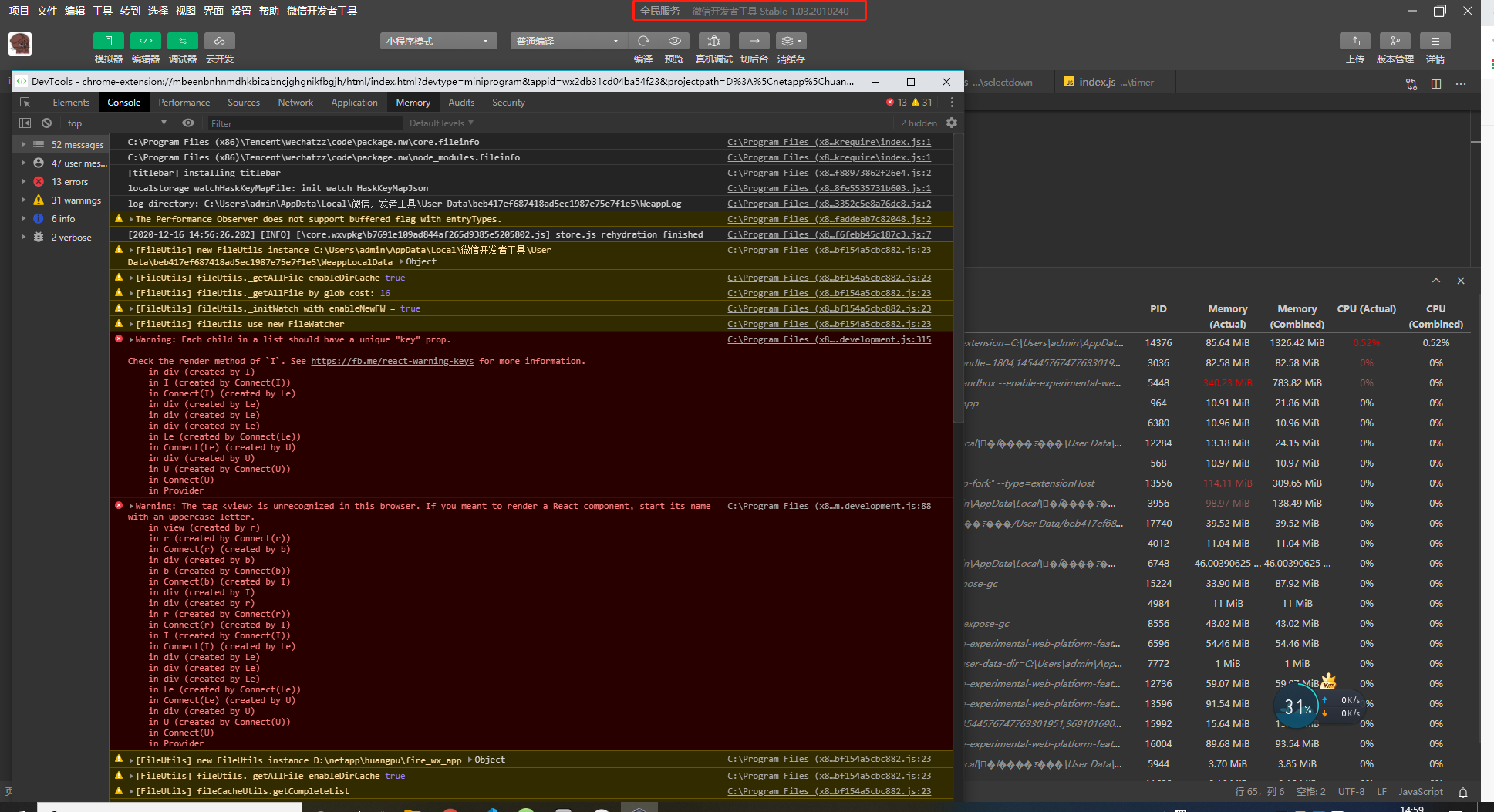This screenshot has height=812, width=1494.
Task: Click the preview (预览) eye icon
Action: coord(675,41)
